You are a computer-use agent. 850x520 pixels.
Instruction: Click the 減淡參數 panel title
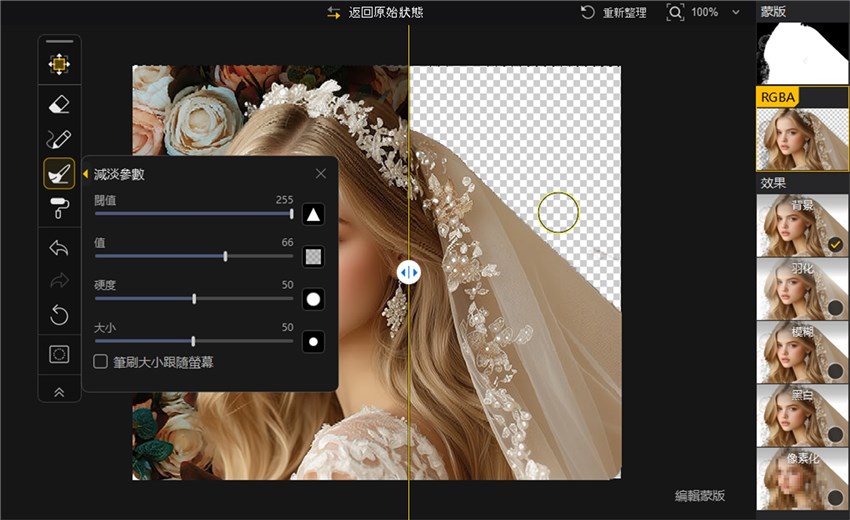pyautogui.click(x=119, y=174)
